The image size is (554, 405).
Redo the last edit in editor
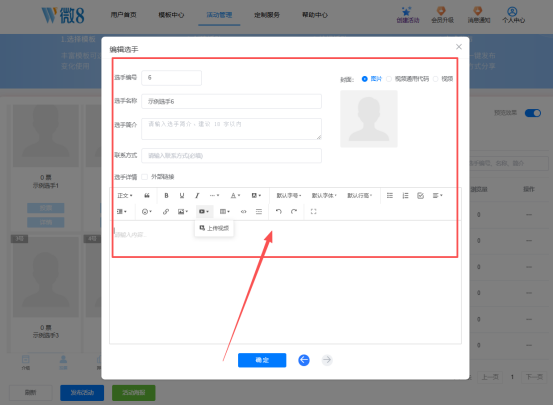(294, 212)
